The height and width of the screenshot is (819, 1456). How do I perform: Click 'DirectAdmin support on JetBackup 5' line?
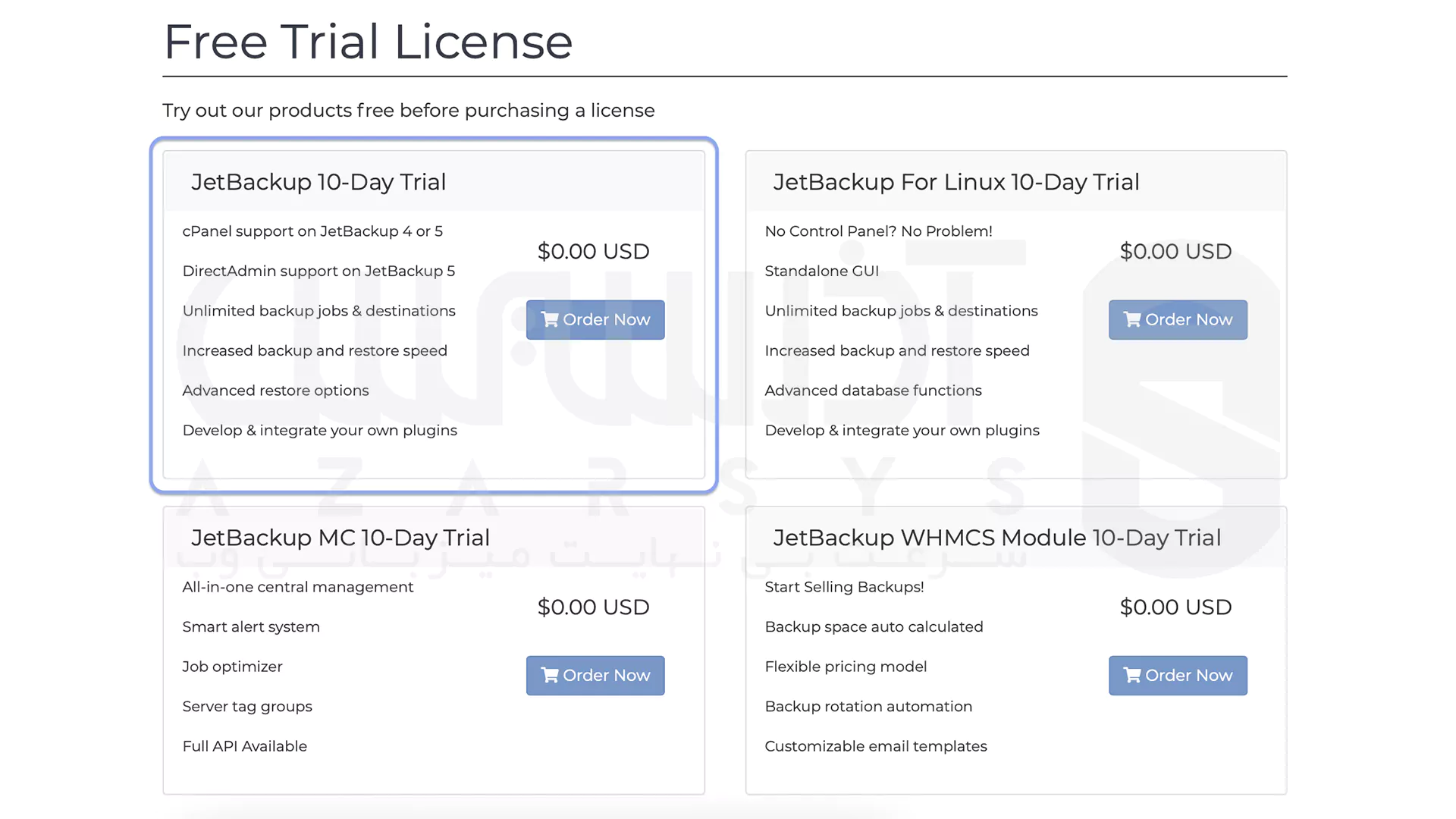click(318, 271)
